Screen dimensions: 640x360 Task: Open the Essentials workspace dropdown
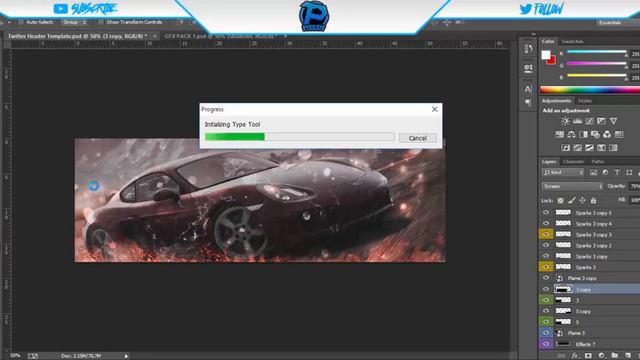click(x=618, y=23)
